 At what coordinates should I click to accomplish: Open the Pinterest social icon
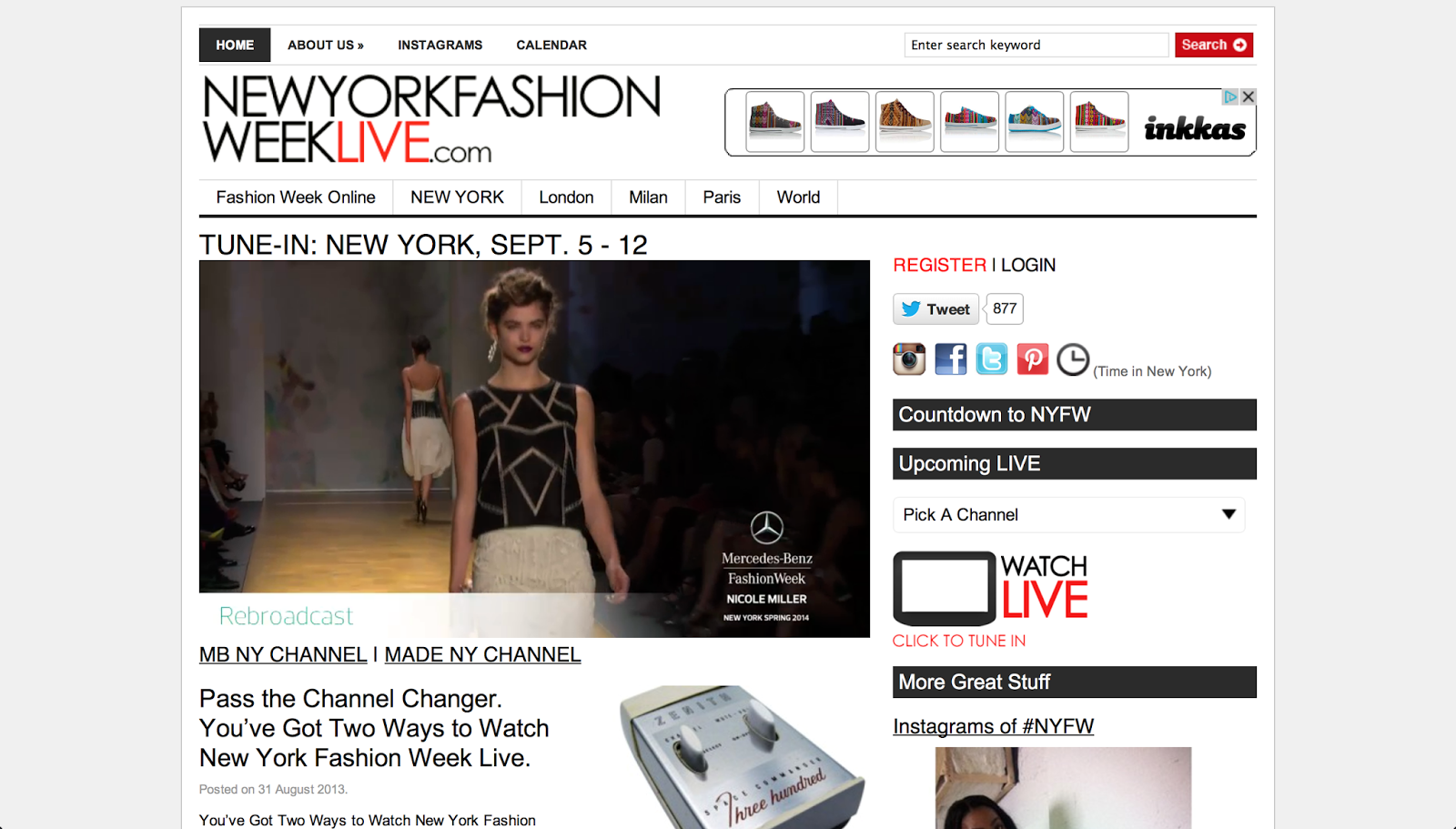(x=1033, y=359)
